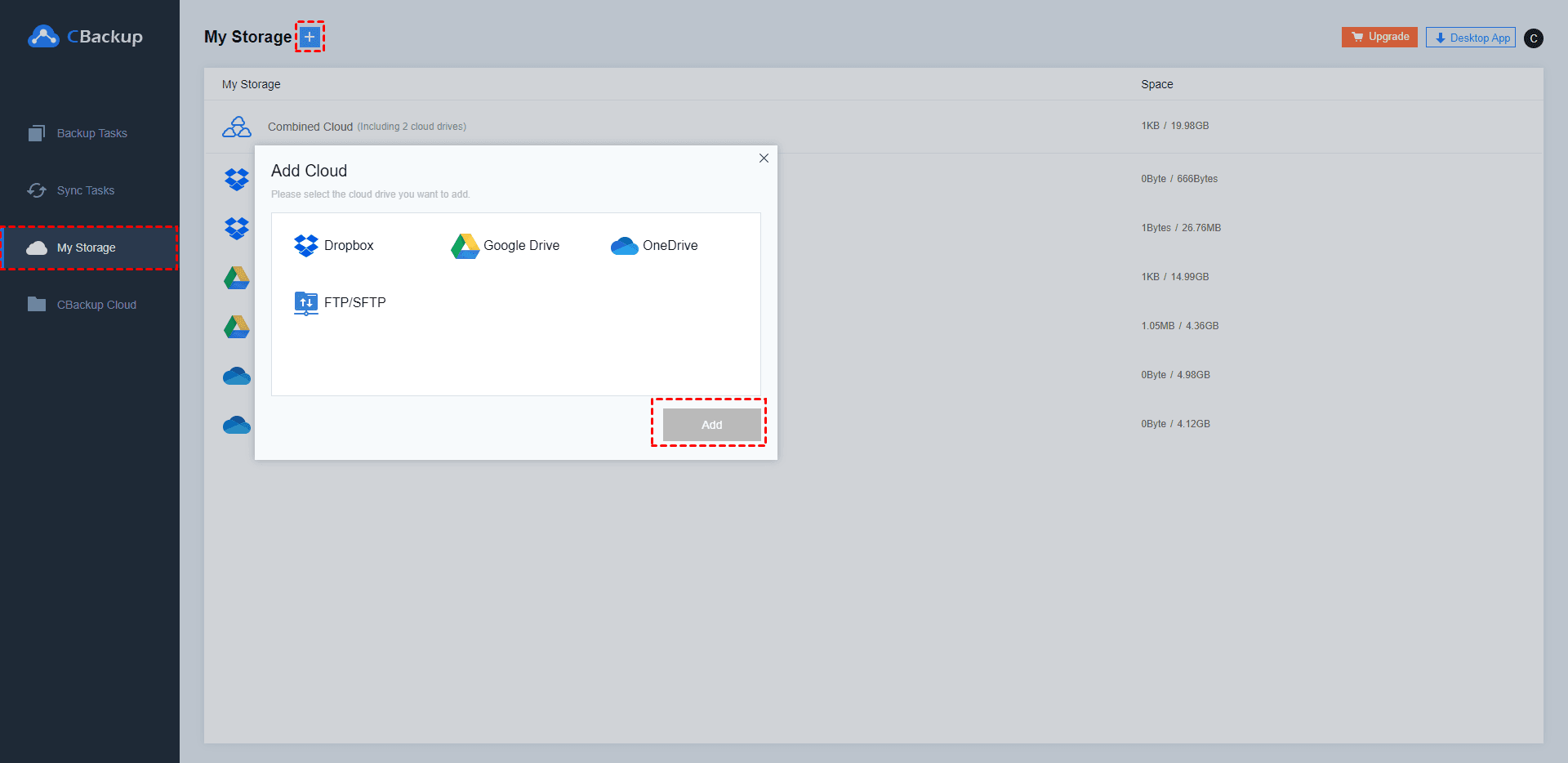Click the Upgrade button
This screenshot has width=1568, height=763.
point(1379,37)
